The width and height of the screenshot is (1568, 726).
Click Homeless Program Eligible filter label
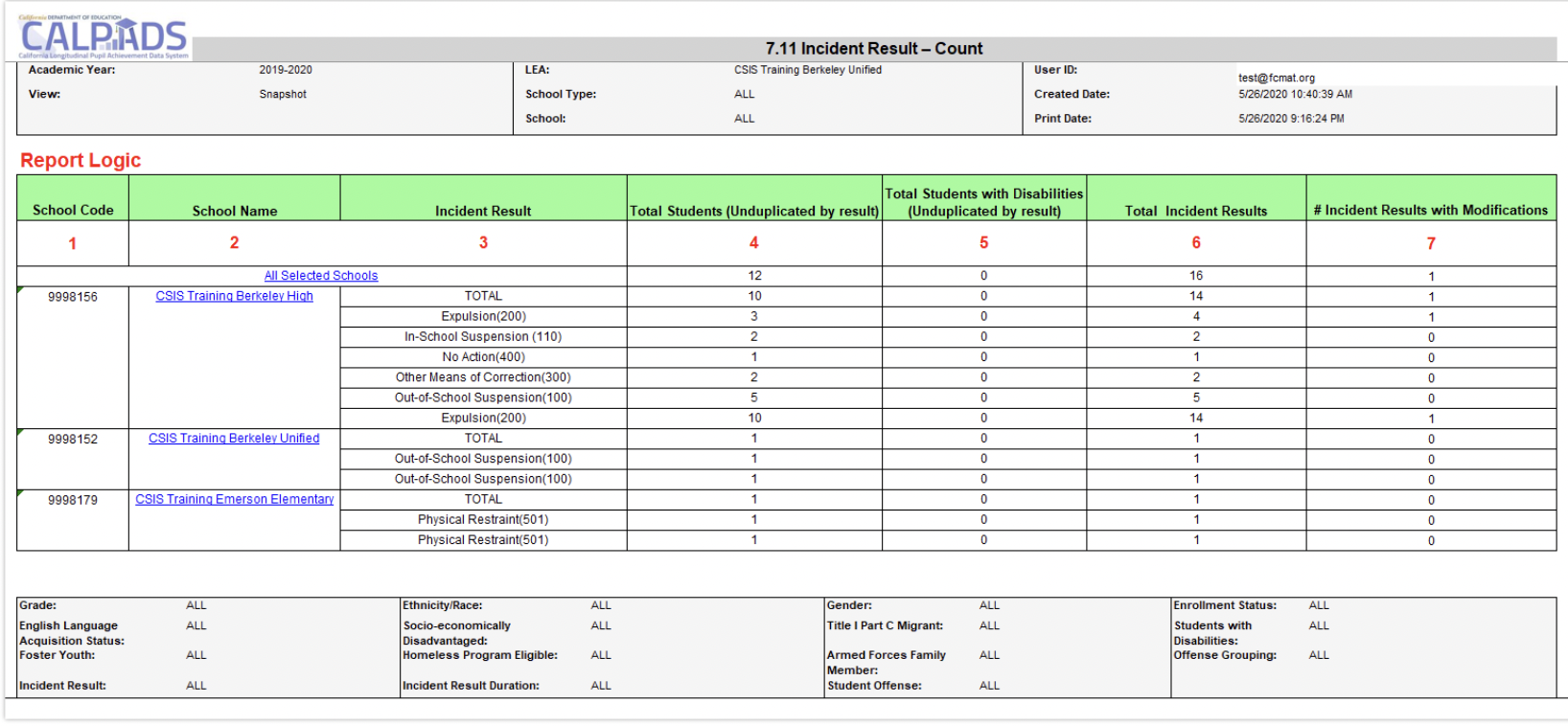pos(480,655)
